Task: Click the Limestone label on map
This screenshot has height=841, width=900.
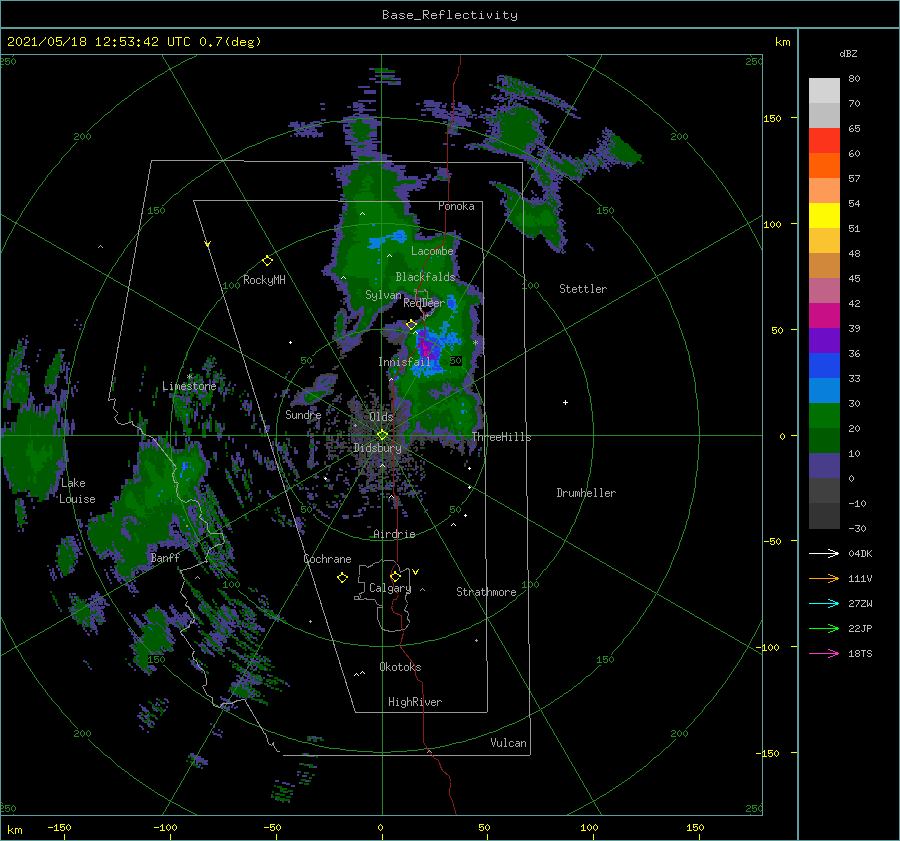Action: click(189, 386)
